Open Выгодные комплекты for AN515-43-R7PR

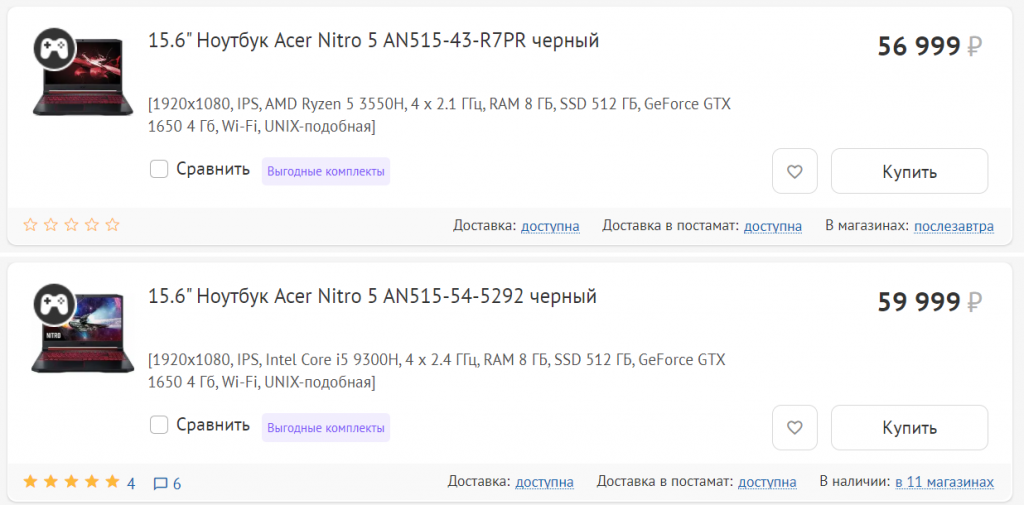(x=326, y=171)
